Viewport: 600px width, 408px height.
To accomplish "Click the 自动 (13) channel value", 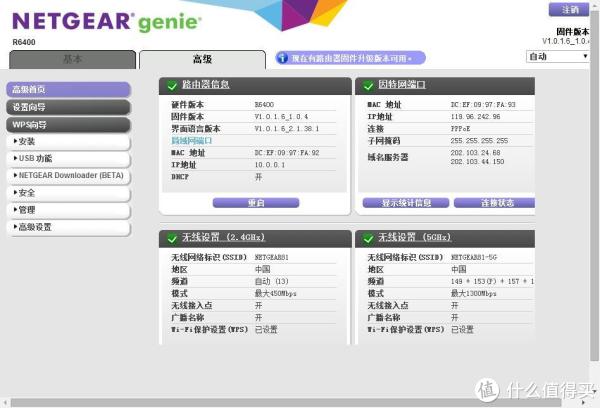I will tap(272, 281).
